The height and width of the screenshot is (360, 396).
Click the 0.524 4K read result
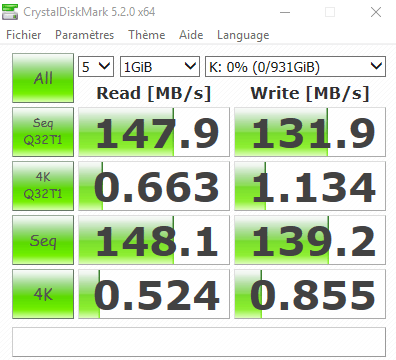point(154,294)
